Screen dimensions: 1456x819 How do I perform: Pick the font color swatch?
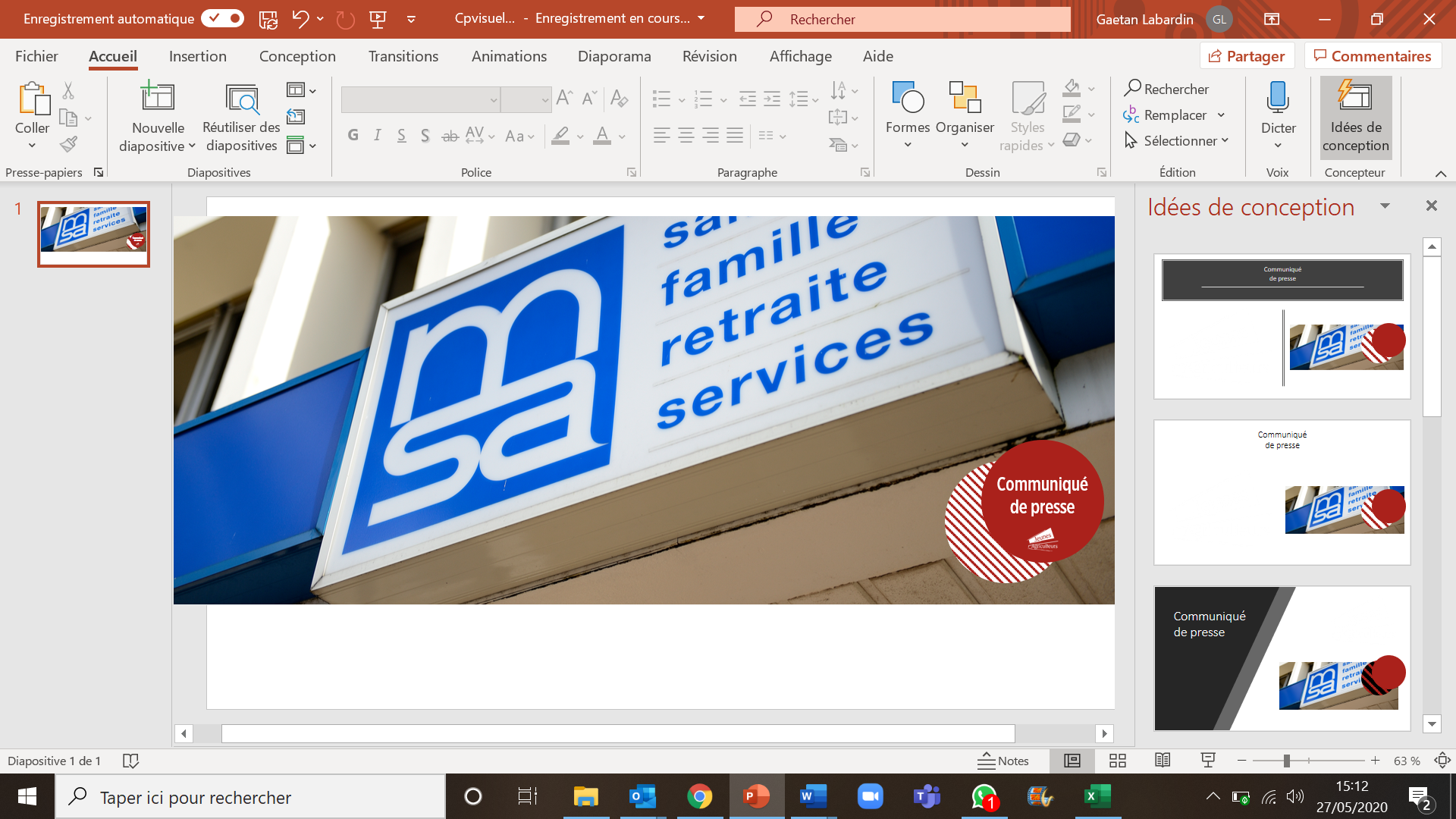coord(602,136)
